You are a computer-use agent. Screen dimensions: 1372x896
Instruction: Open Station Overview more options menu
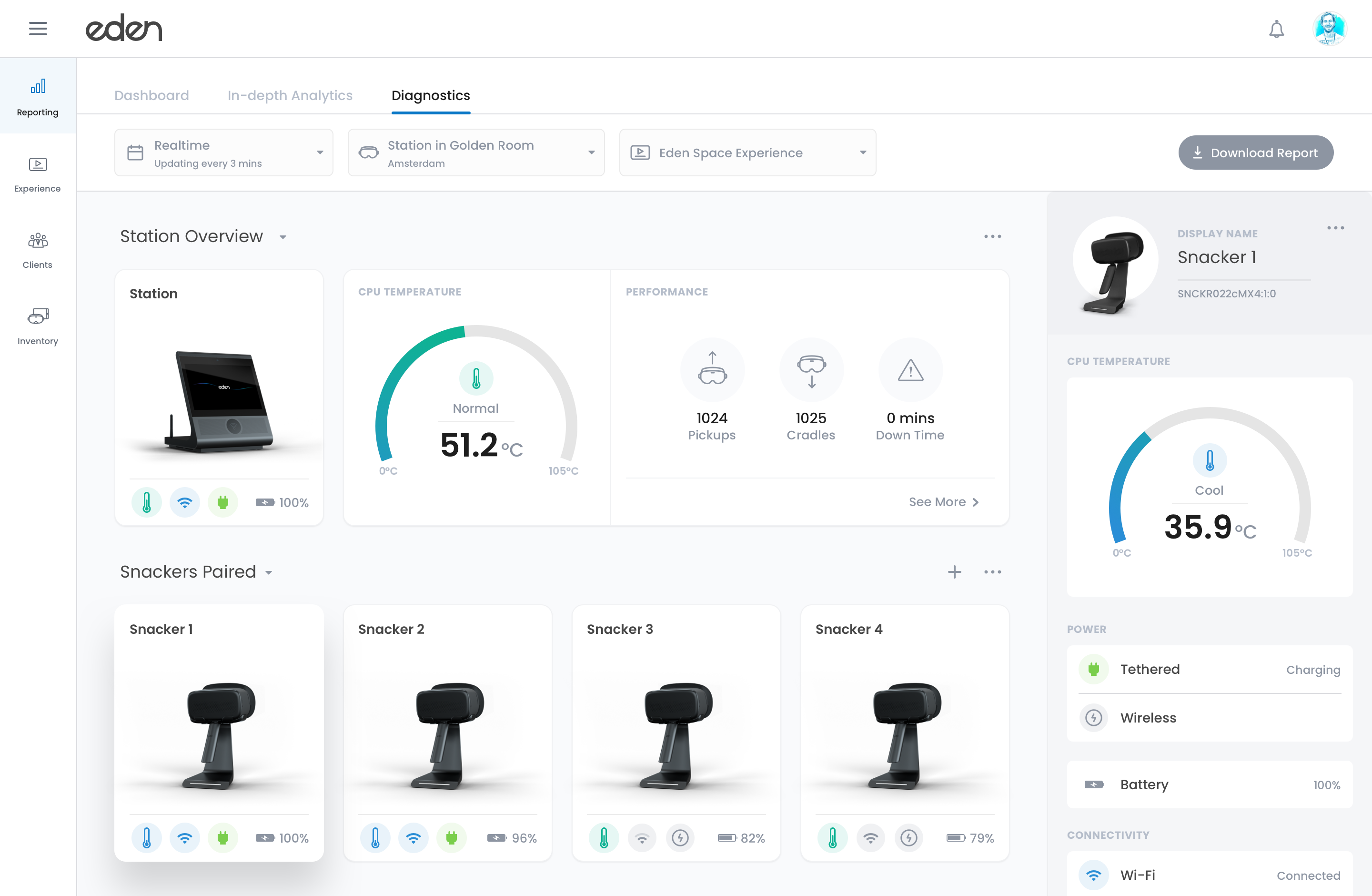992,236
